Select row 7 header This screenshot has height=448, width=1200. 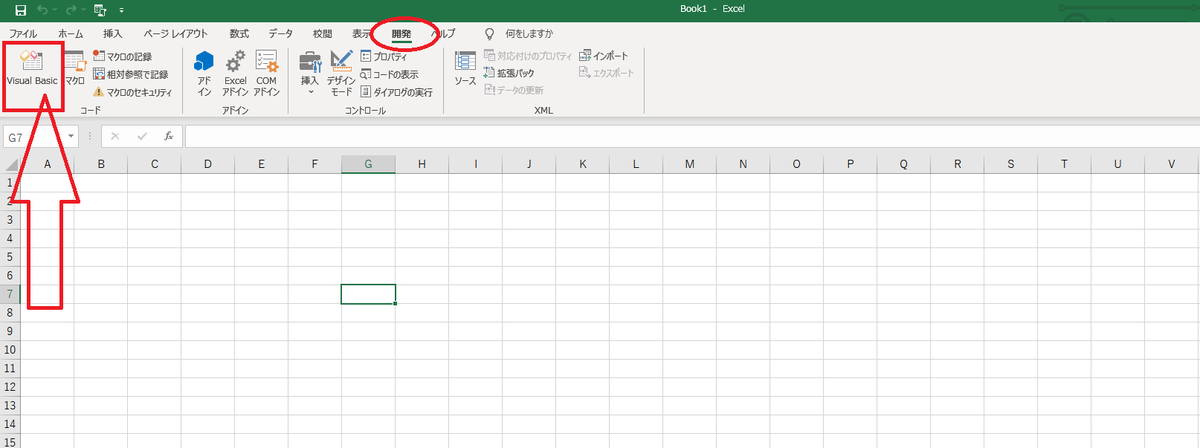(10, 294)
